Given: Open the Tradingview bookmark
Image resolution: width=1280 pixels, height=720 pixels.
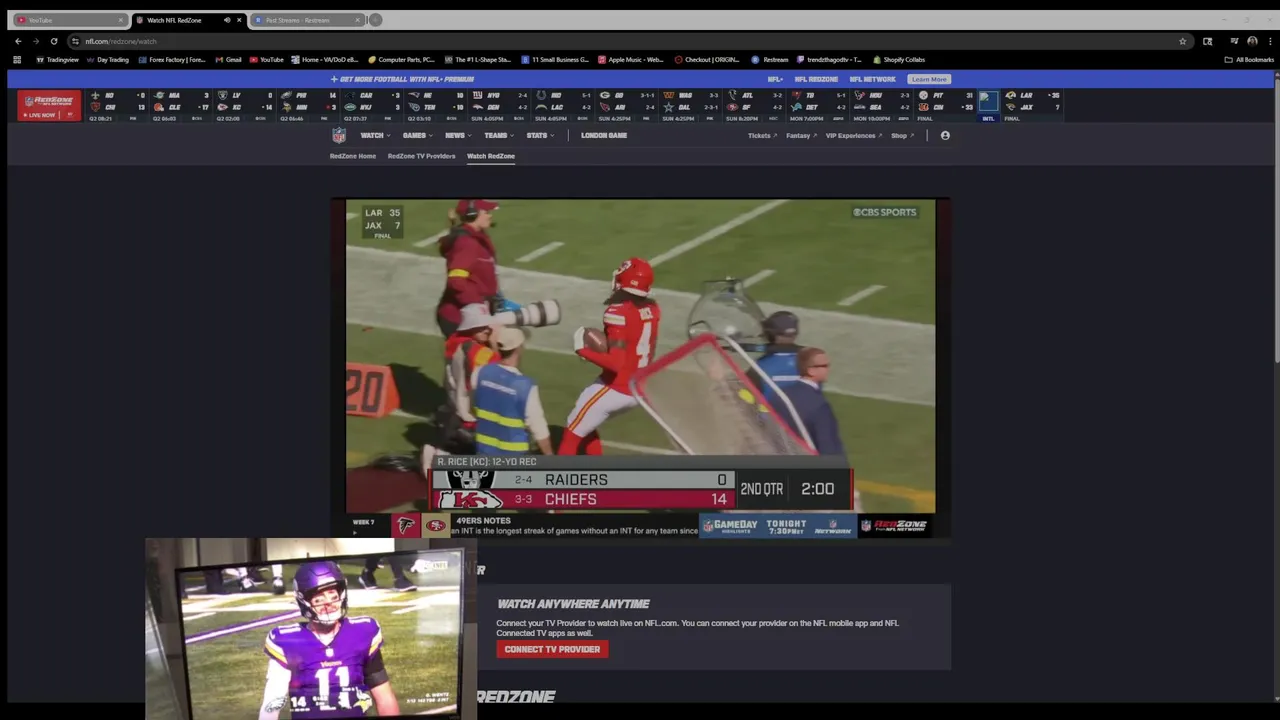Looking at the screenshot, I should [57, 59].
